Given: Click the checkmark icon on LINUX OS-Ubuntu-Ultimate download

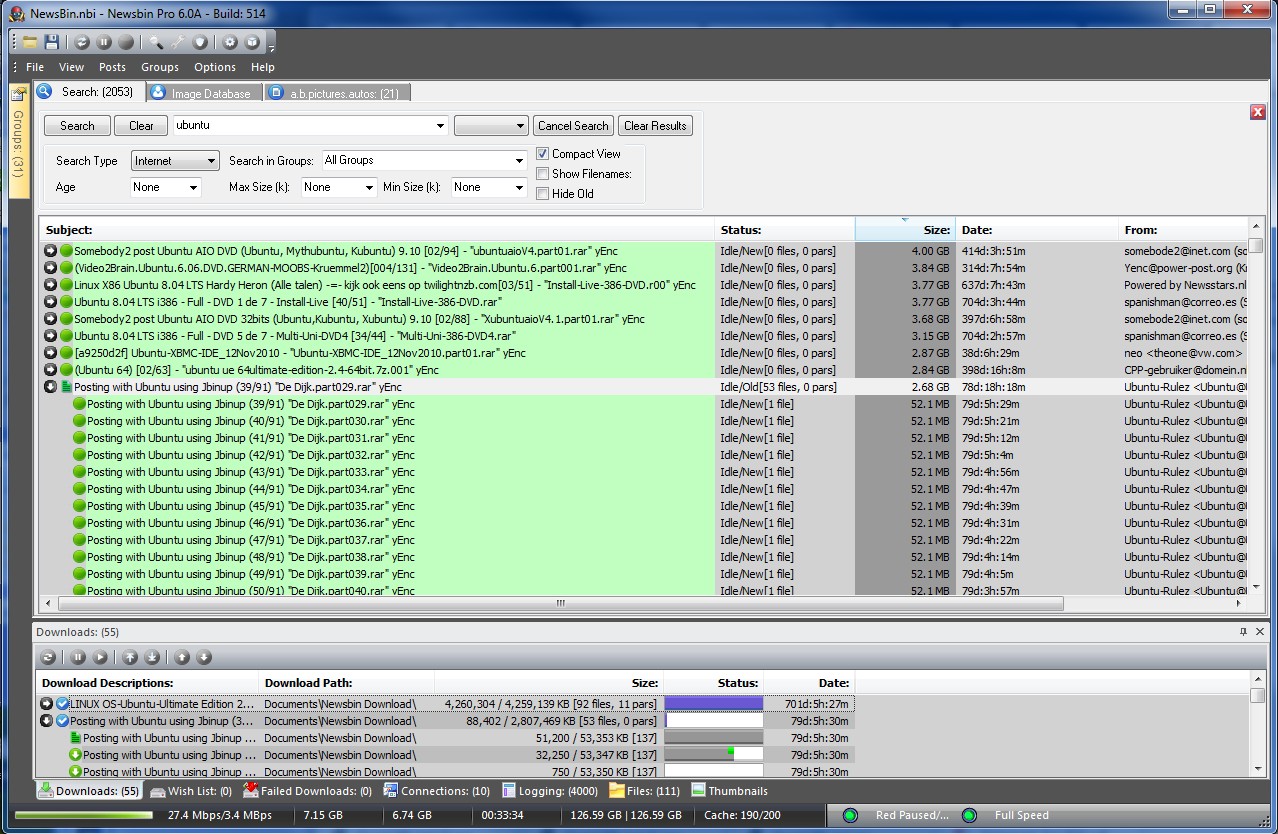Looking at the screenshot, I should [62, 703].
